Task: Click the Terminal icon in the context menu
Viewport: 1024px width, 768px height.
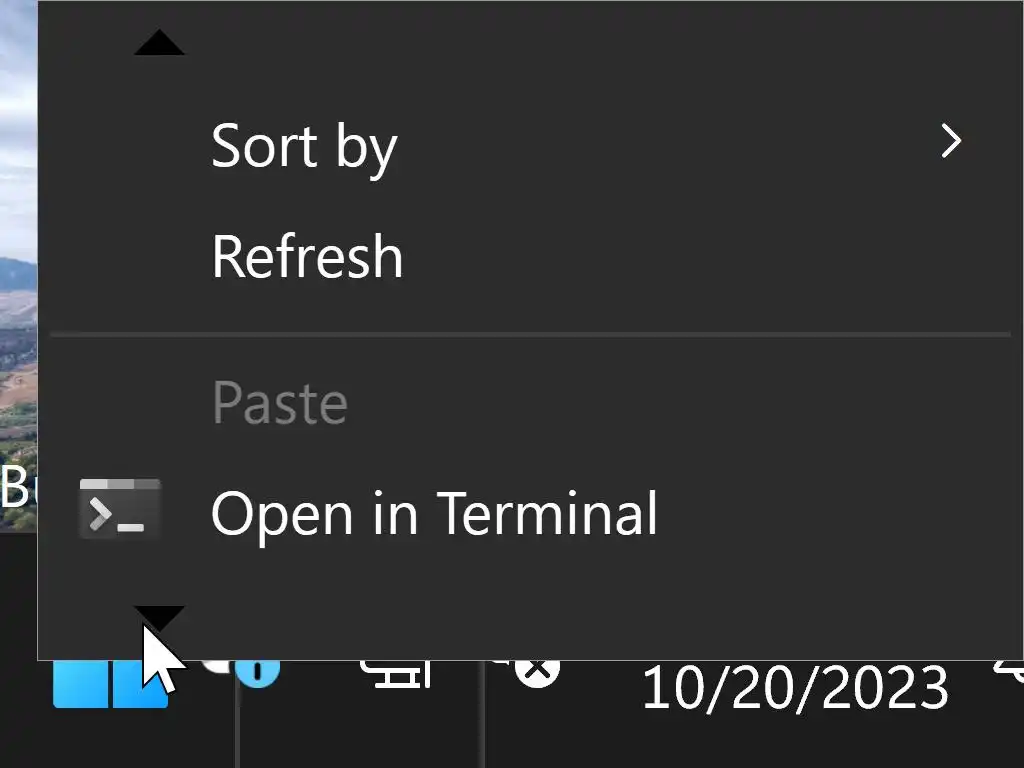Action: click(120, 510)
